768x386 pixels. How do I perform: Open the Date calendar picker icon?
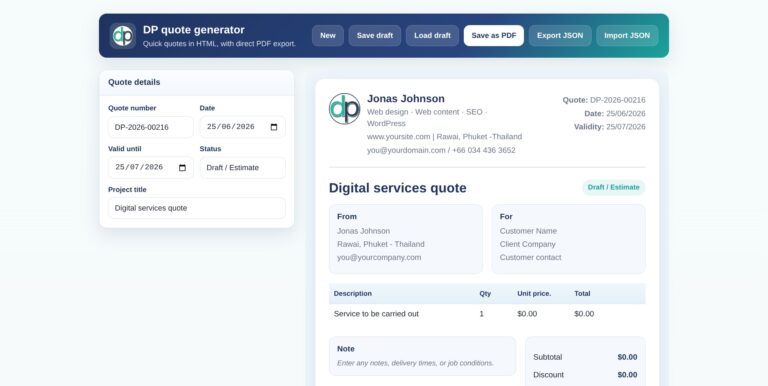click(274, 127)
